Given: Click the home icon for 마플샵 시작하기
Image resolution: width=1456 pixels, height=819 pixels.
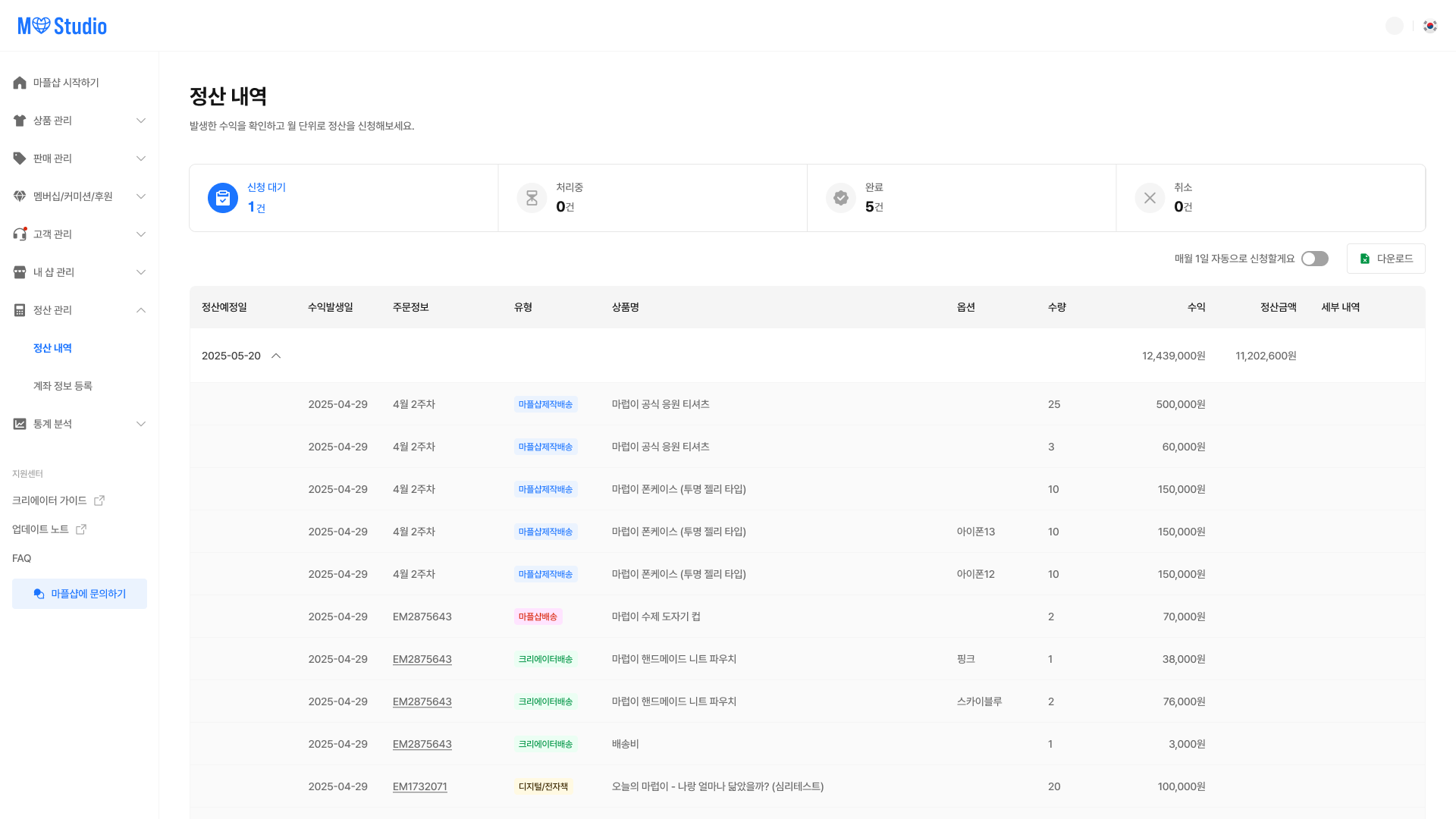Looking at the screenshot, I should coord(20,83).
